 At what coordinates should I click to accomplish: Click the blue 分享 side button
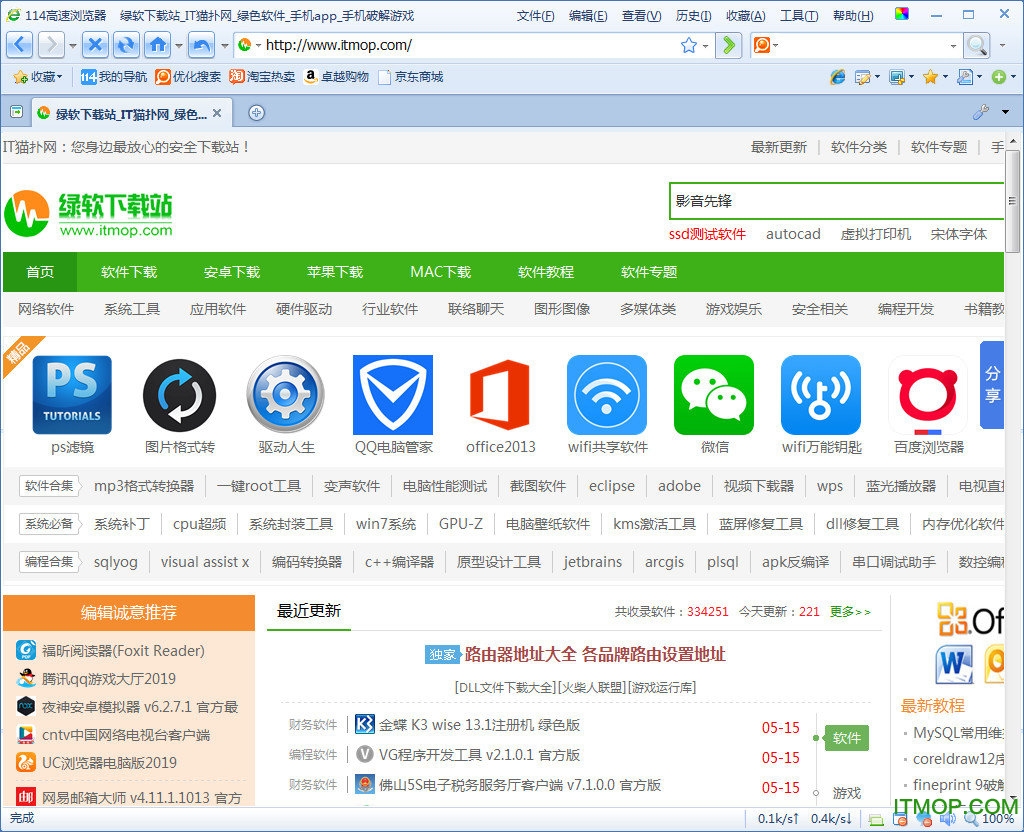pyautogui.click(x=992, y=385)
